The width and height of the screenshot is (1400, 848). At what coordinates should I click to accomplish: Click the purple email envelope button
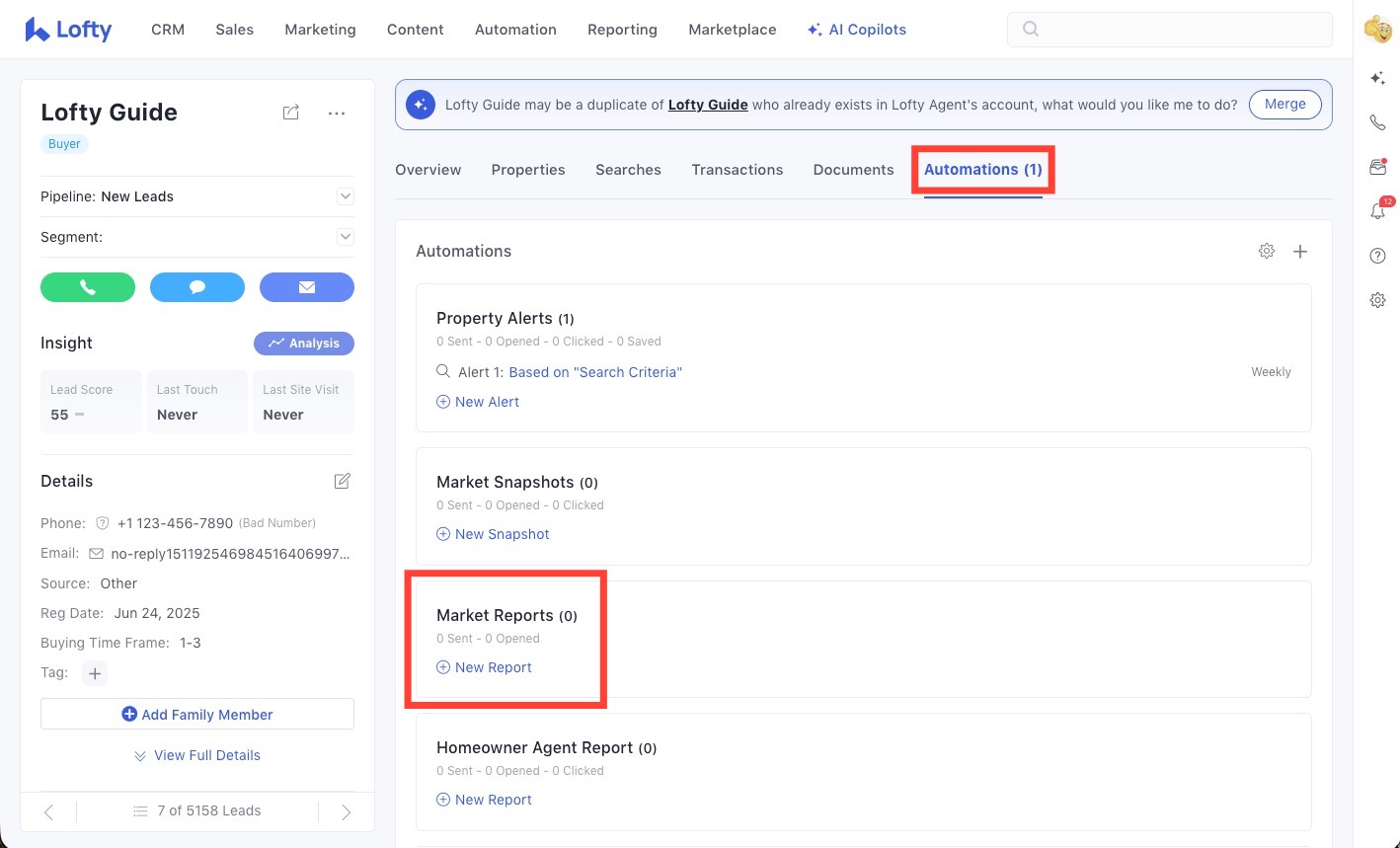pos(306,287)
